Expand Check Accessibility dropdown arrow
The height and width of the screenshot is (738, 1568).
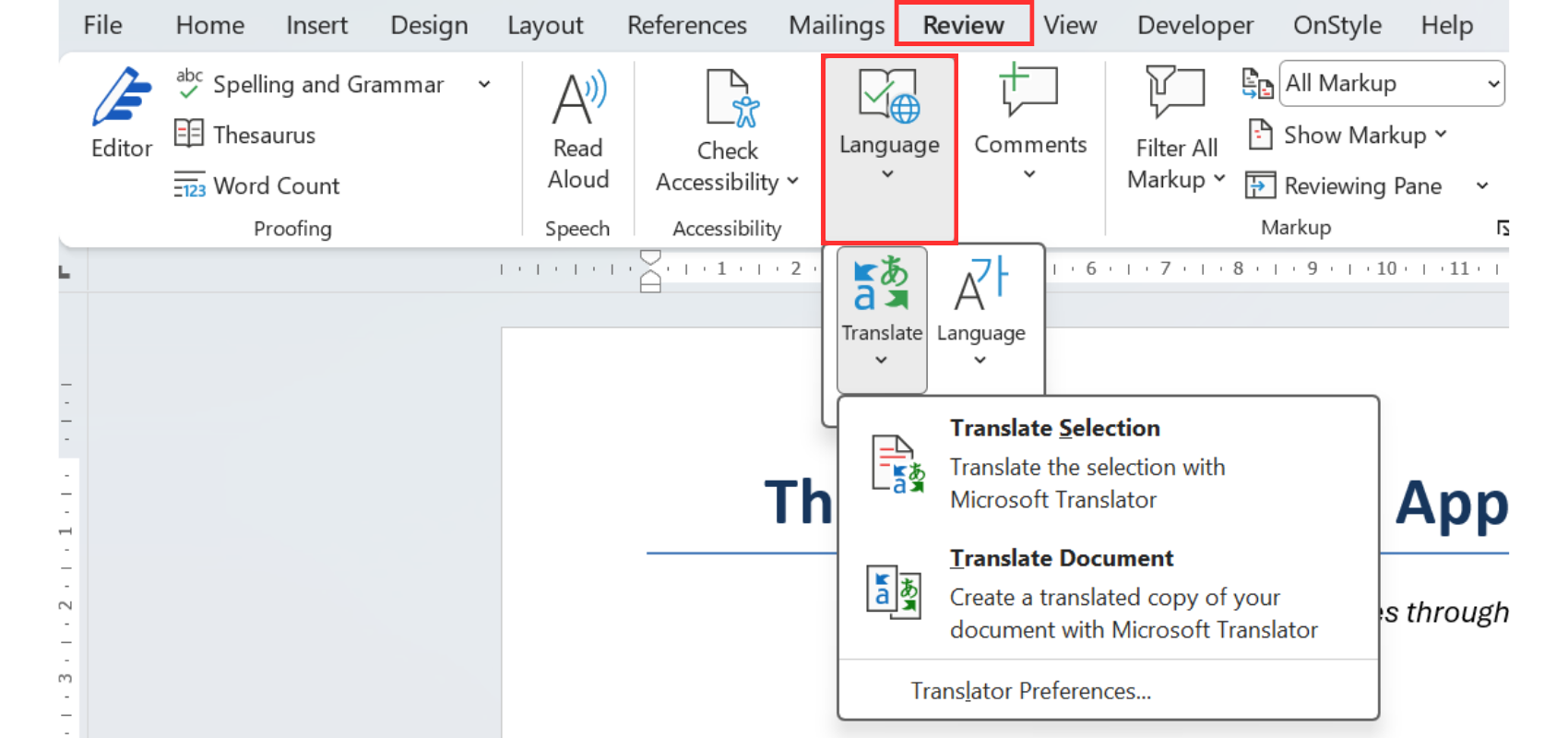coord(793,182)
